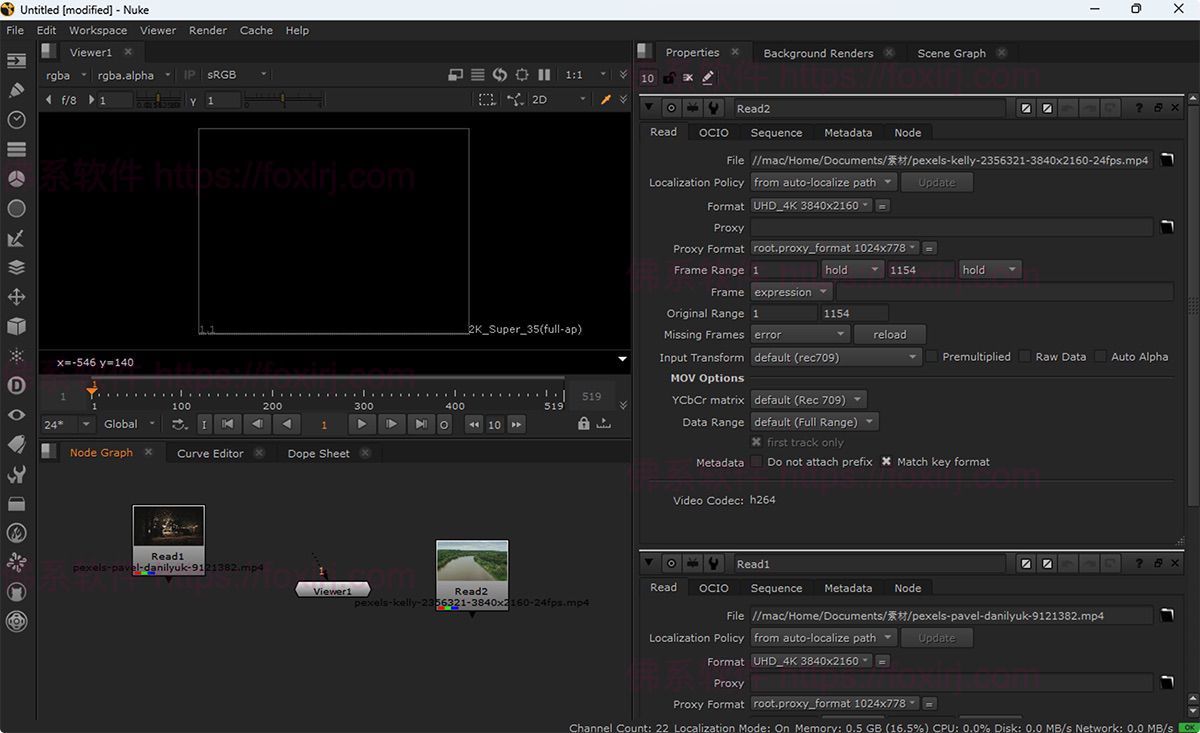
Task: Click the reload button next to Original Range
Action: point(889,334)
